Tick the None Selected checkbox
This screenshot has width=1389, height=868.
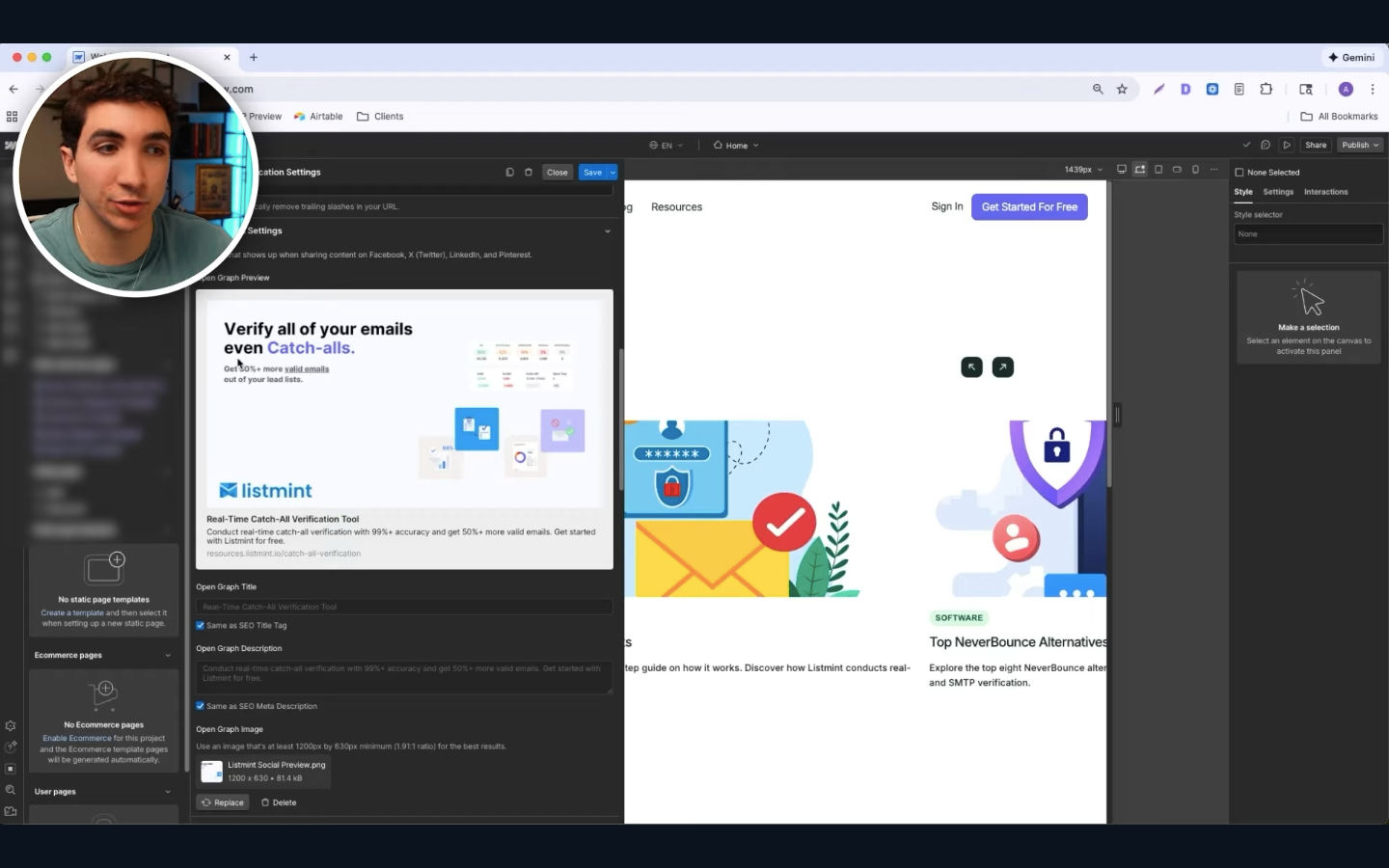tap(1239, 173)
